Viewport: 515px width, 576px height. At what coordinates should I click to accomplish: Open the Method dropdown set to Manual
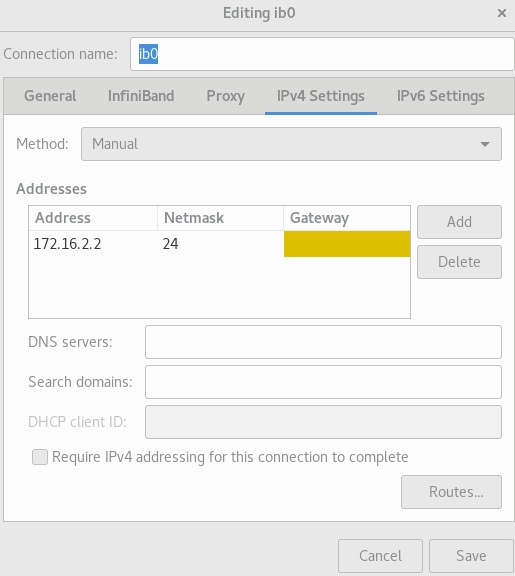(291, 144)
